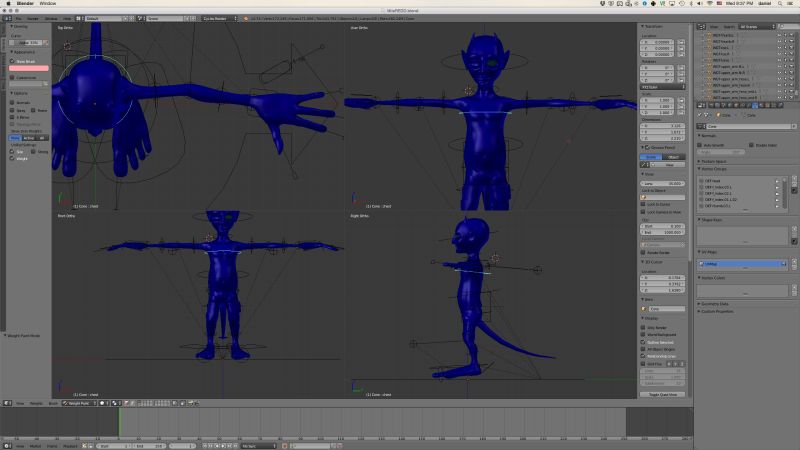This screenshot has height=450, width=800.
Task: Open the Render properties tab
Action: (711, 105)
